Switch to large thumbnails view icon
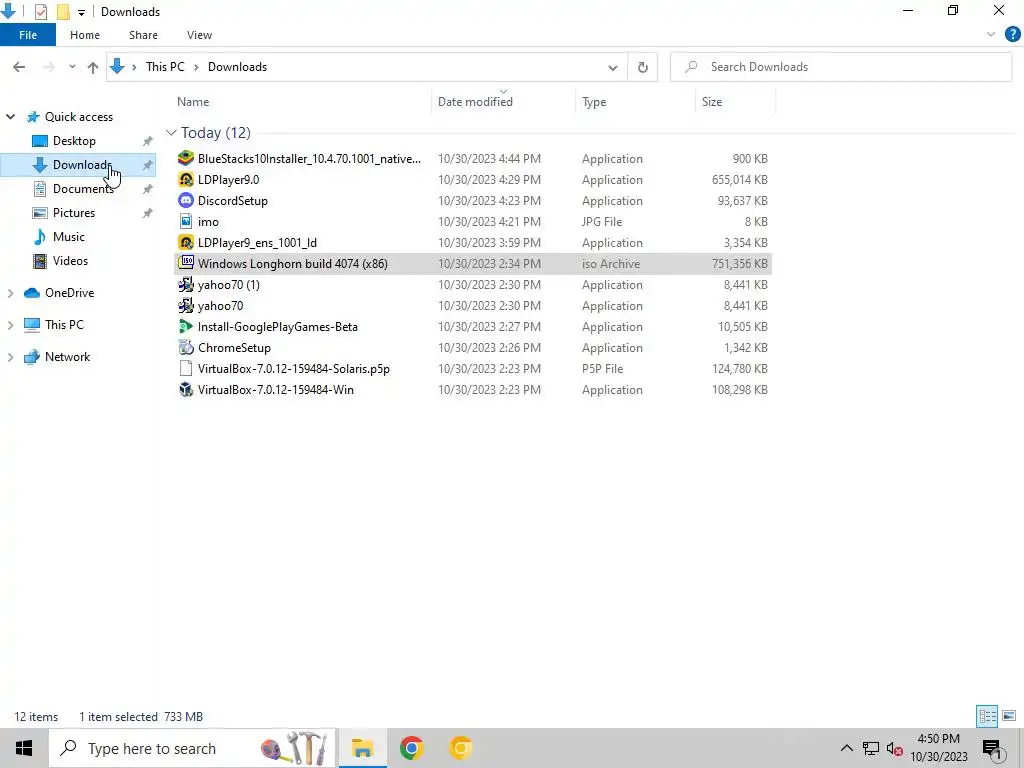Image resolution: width=1024 pixels, height=768 pixels. pos(1009,716)
